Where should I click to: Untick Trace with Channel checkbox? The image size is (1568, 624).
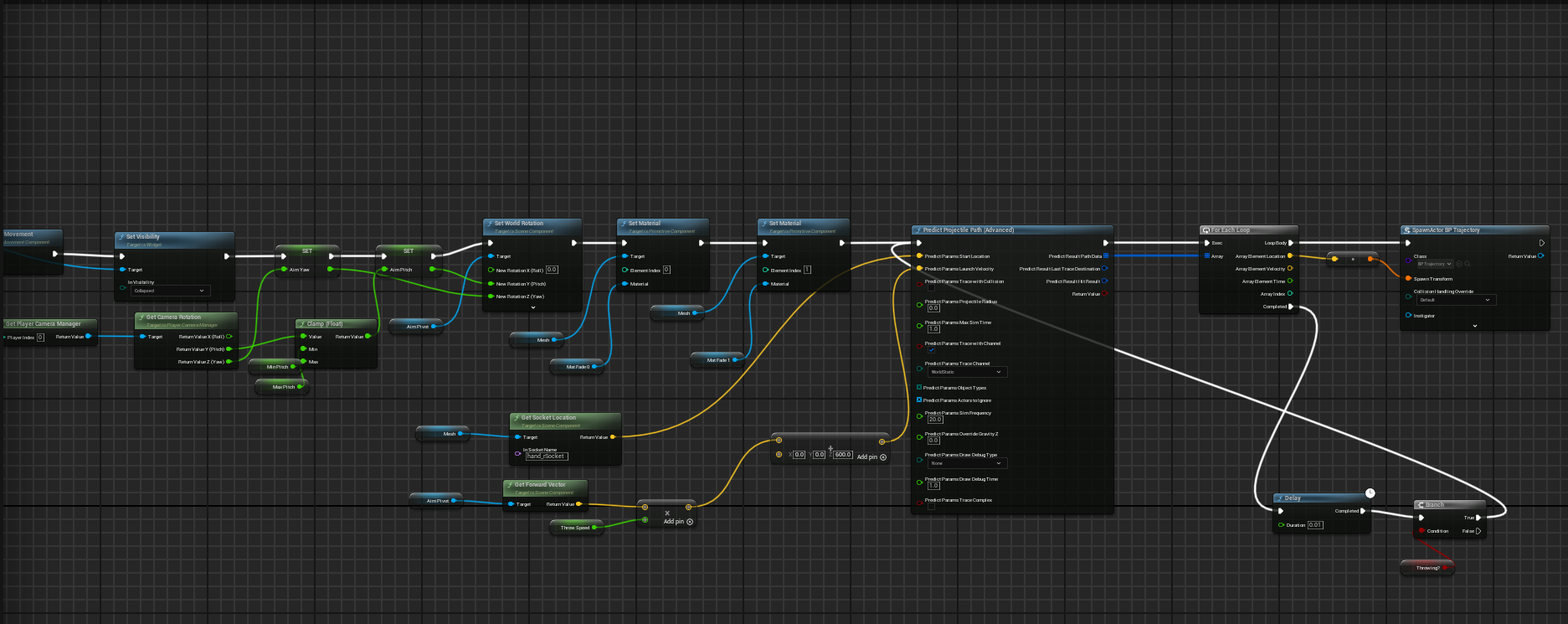tap(931, 350)
